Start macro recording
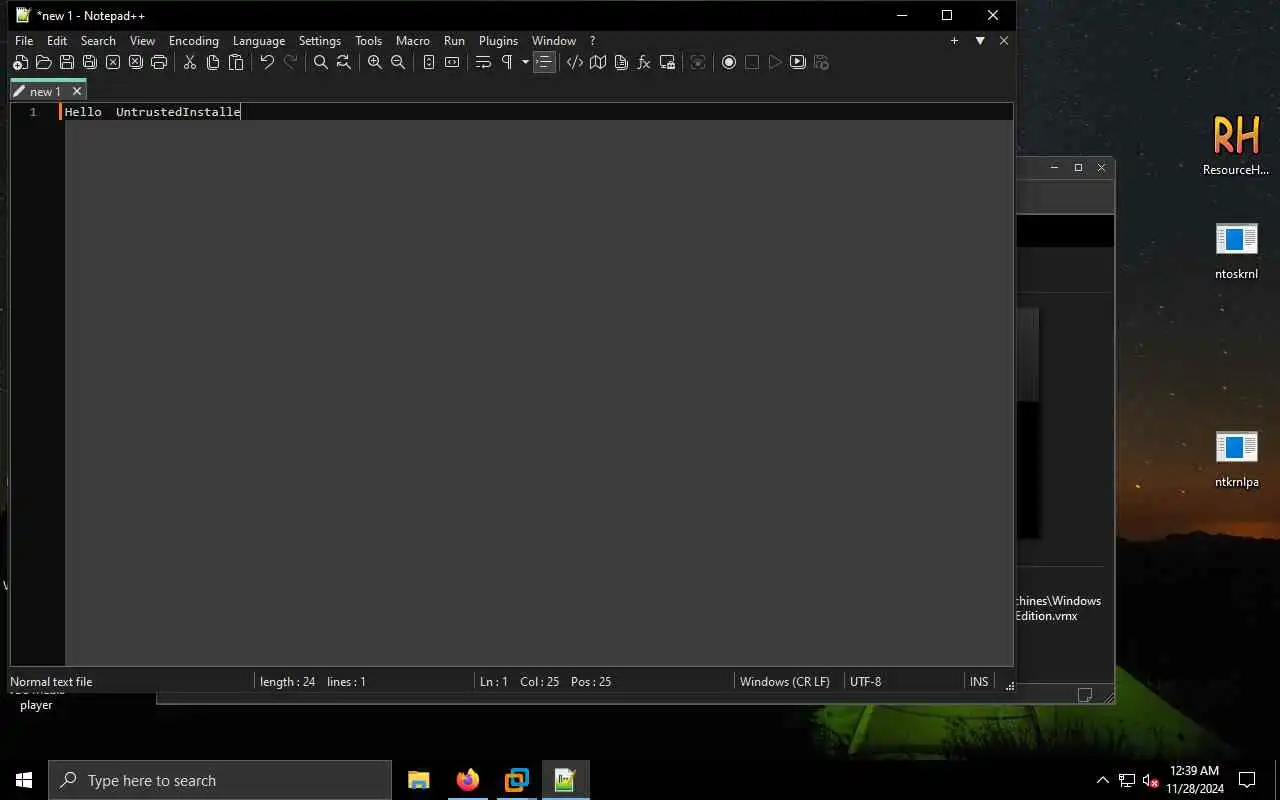Screen dimensions: 1280x800 [x=729, y=62]
